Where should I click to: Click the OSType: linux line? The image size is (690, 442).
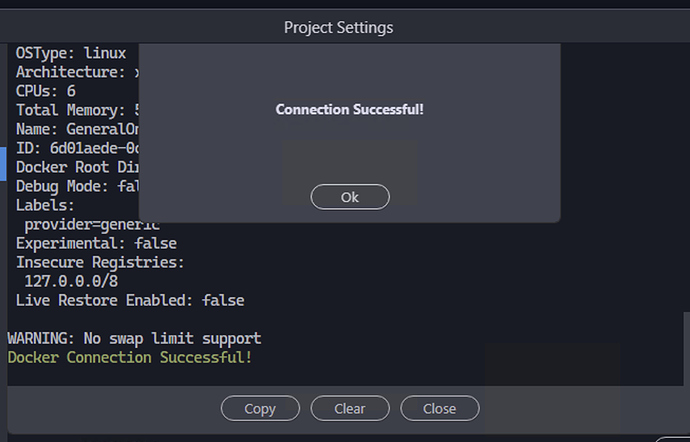click(71, 53)
